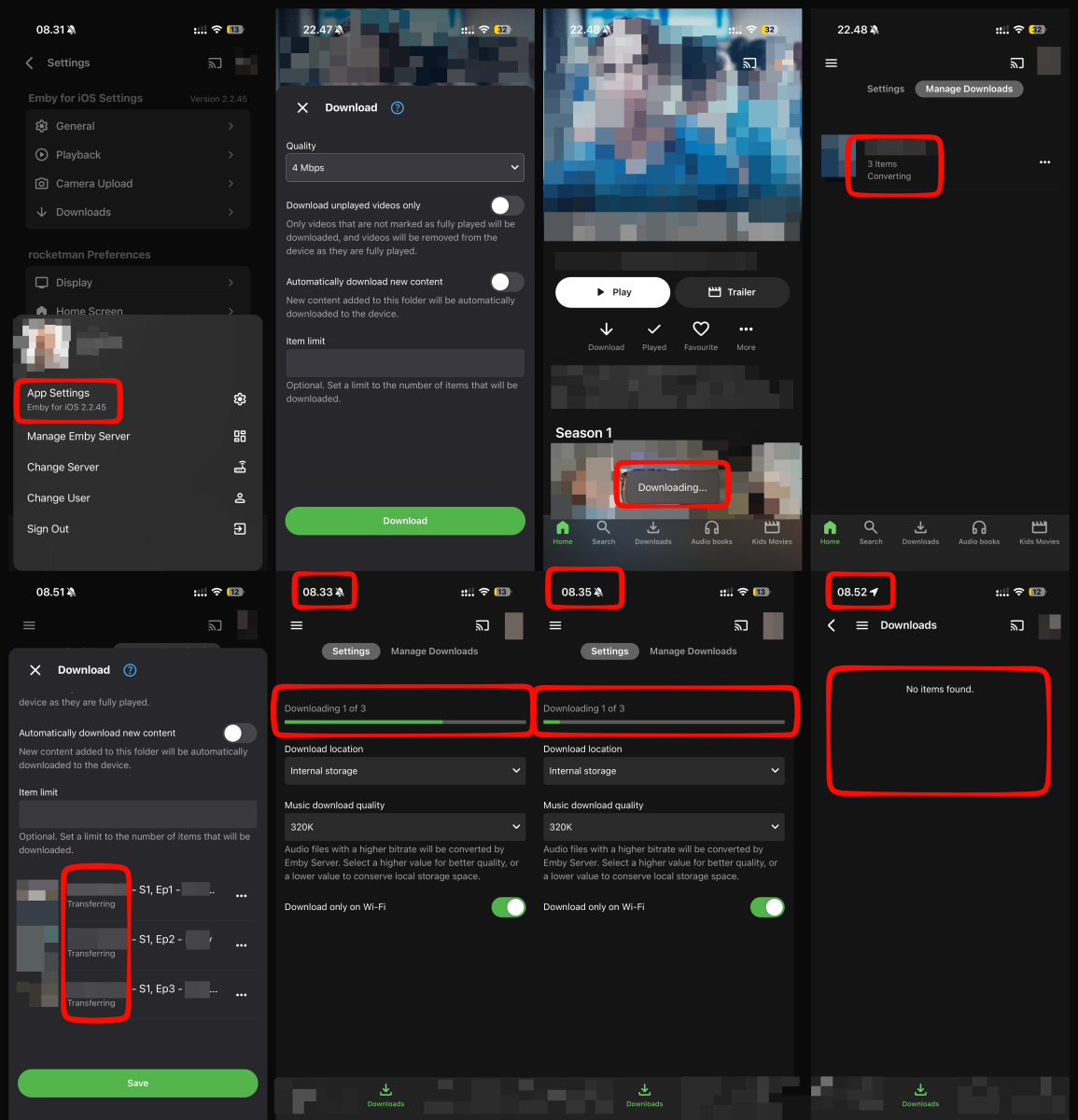Open the Camera Upload settings row
The image size is (1078, 1120).
coord(137,184)
